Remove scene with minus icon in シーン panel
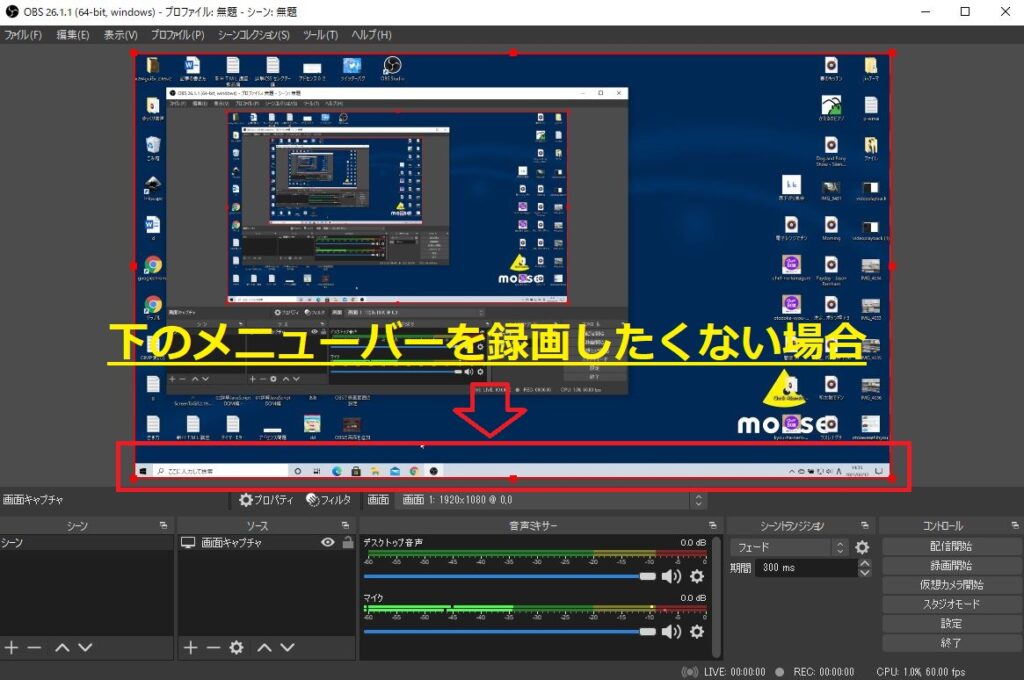 tap(34, 648)
